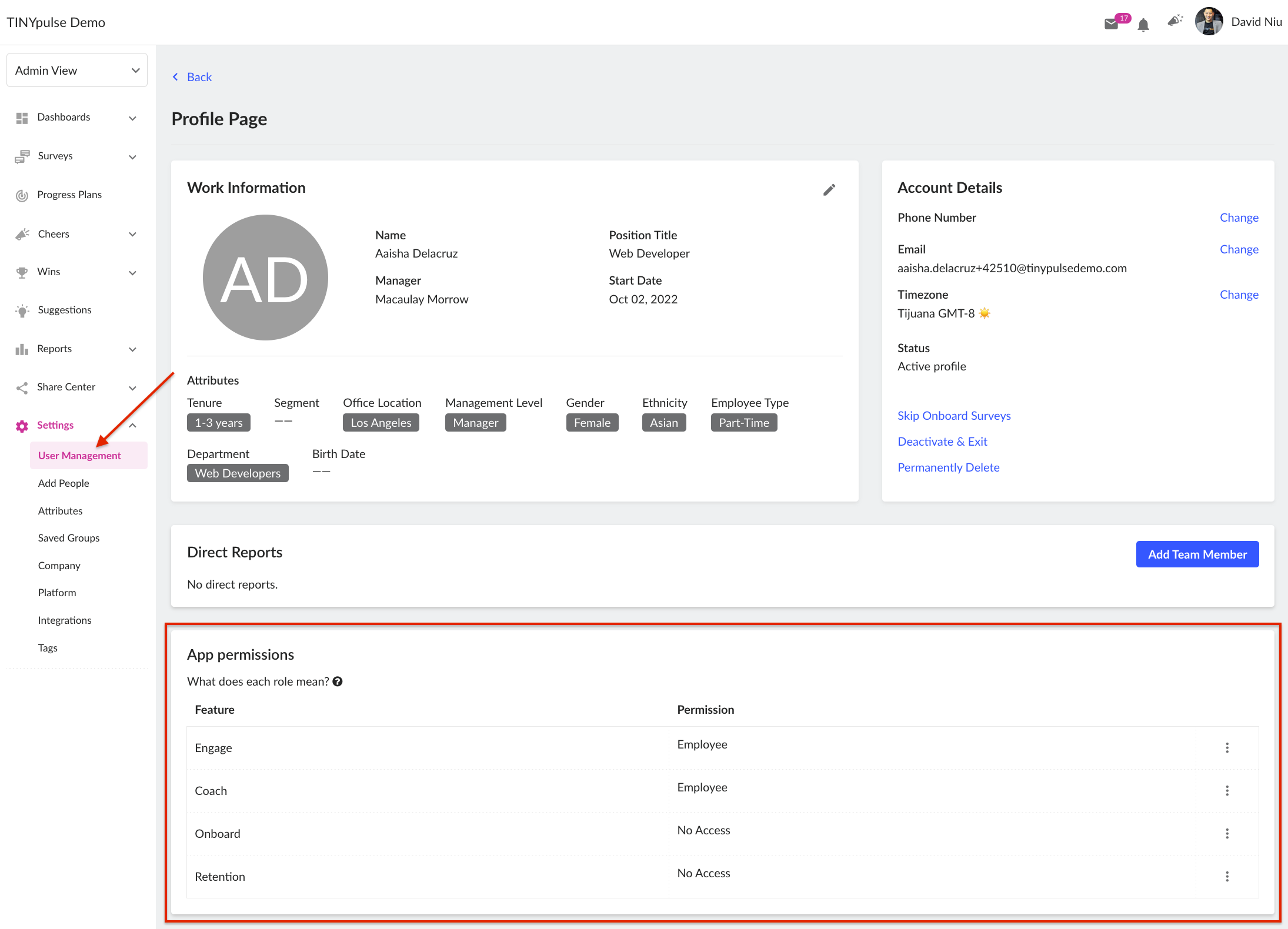Viewport: 1288px width, 929px height.
Task: Click the 1-3 years tenure tag
Action: point(219,423)
